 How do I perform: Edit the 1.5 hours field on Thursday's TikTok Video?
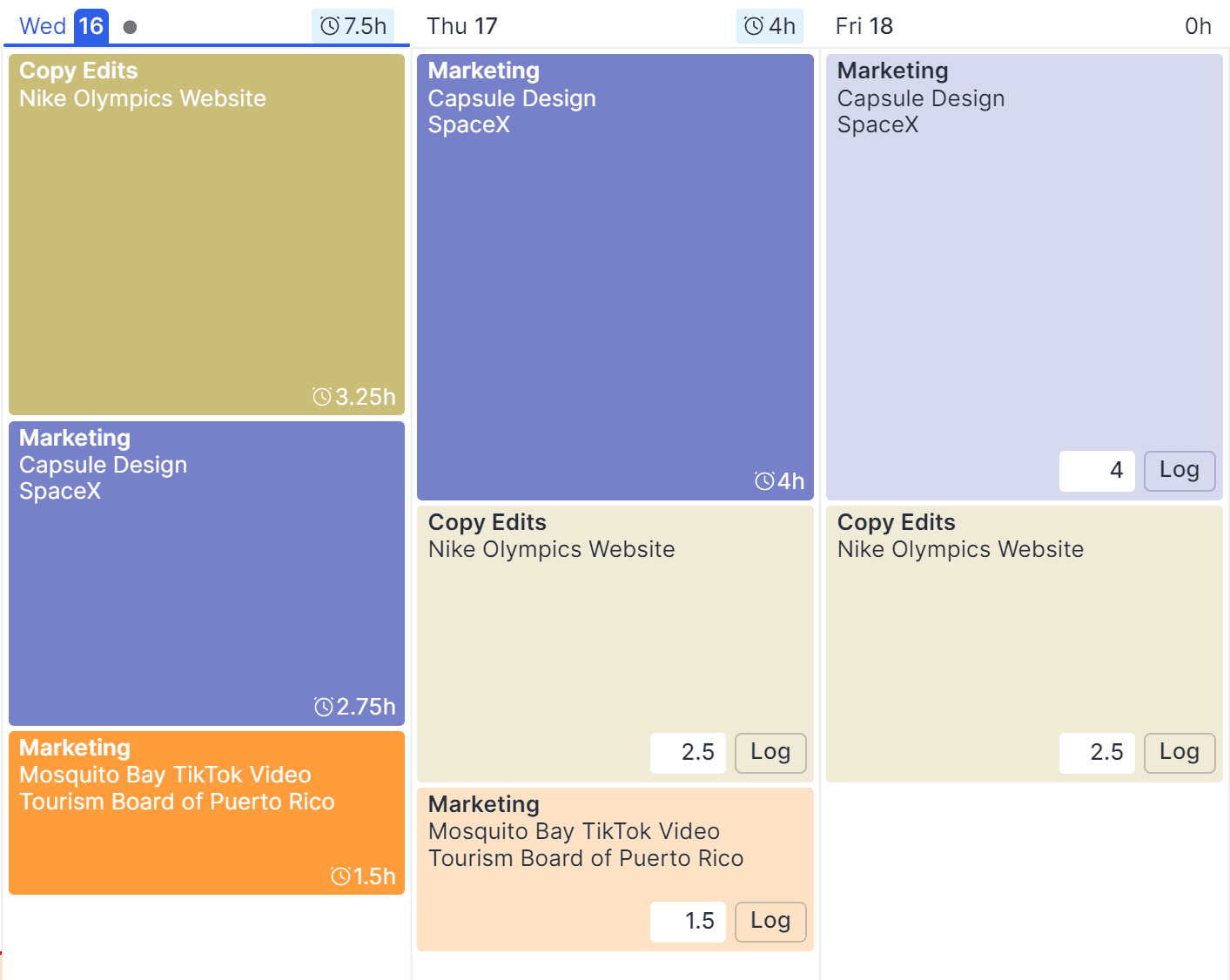[688, 922]
